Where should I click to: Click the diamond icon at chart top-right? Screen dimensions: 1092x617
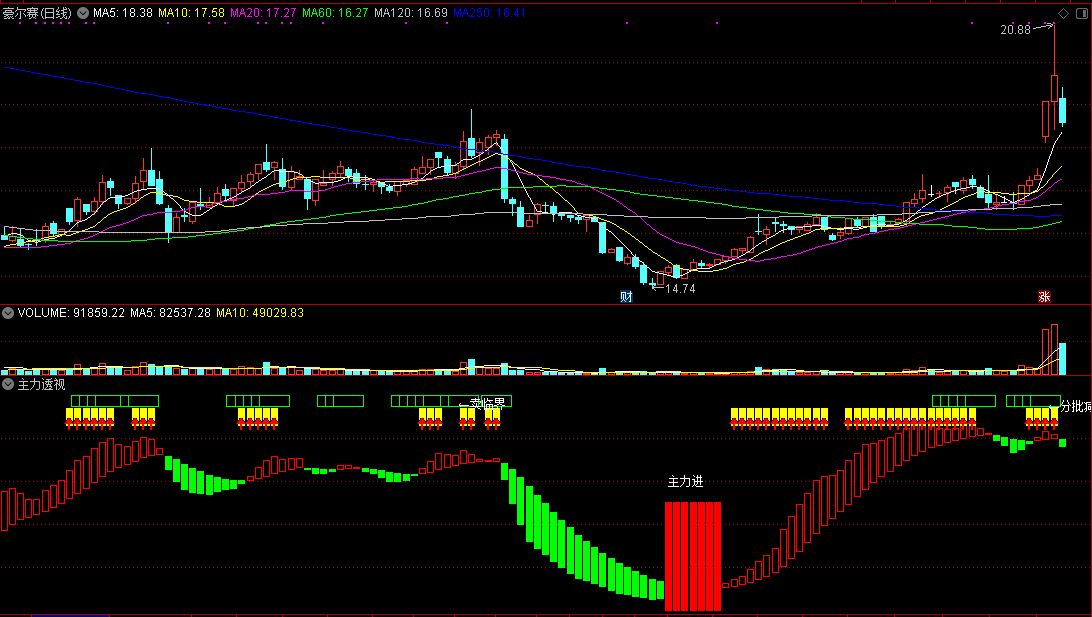coord(1063,13)
